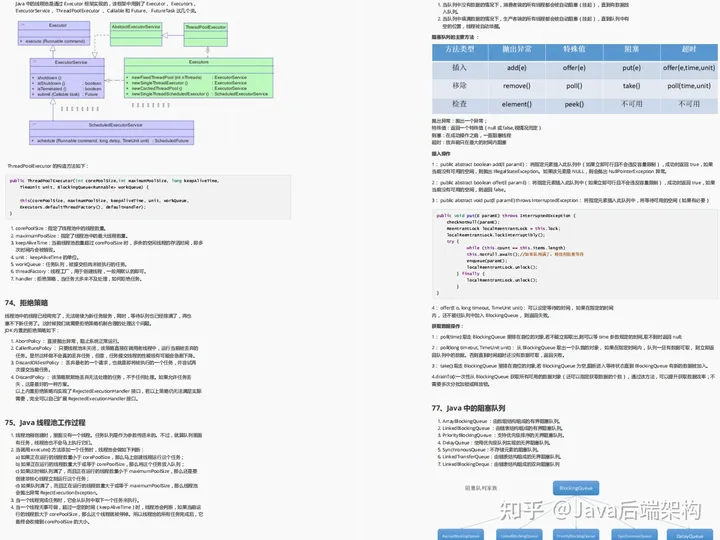Click the 'add(e)' table cell

[x=517, y=68]
